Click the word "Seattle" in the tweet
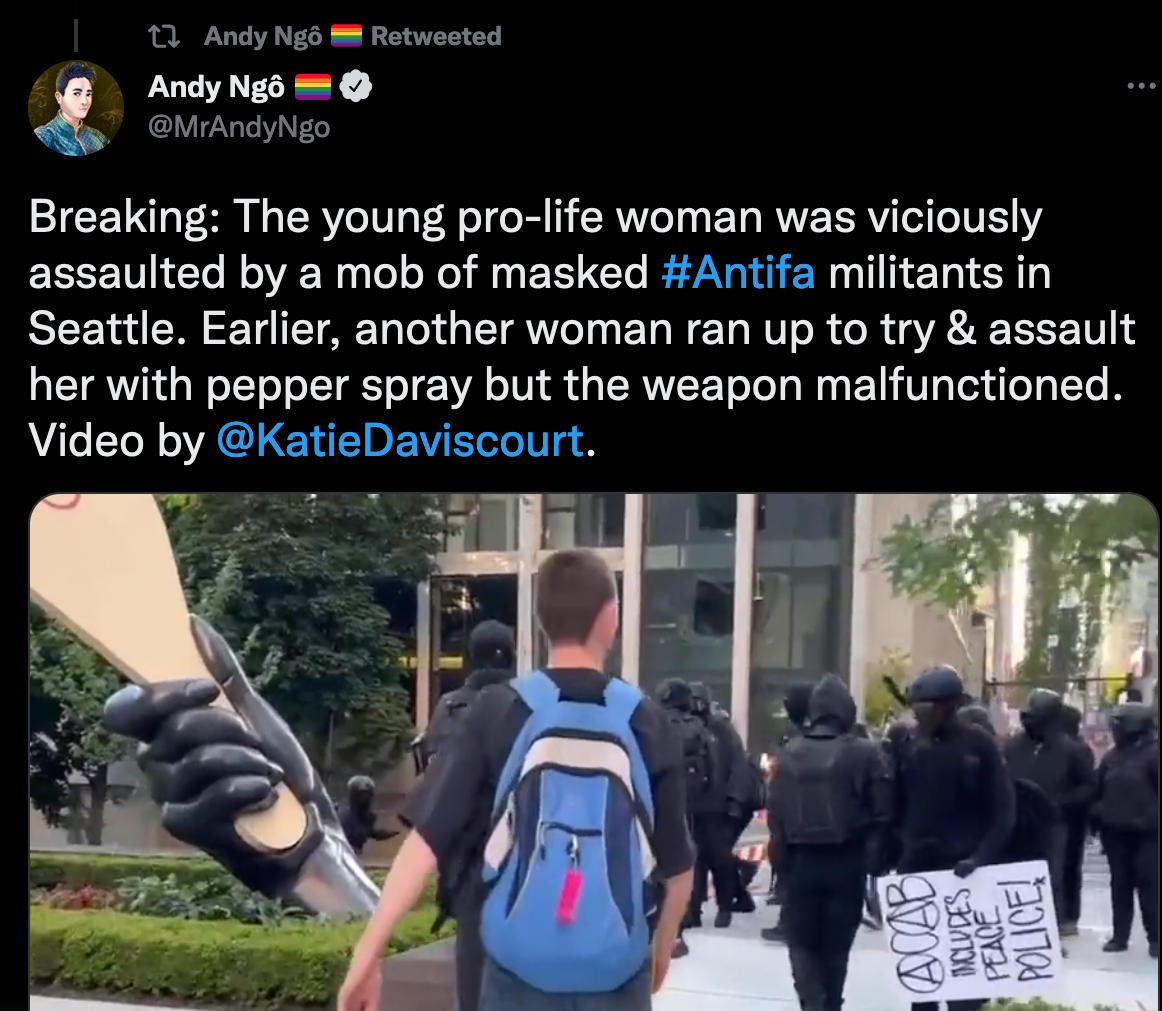 pos(107,328)
